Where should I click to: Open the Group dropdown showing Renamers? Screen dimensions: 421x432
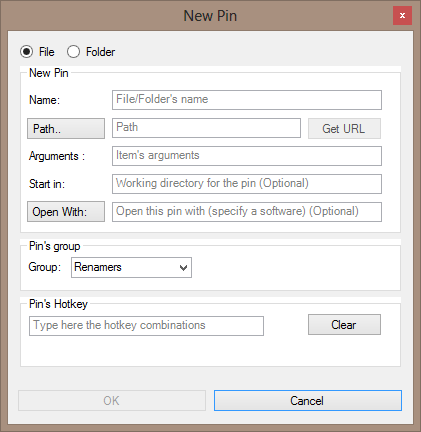(x=131, y=267)
